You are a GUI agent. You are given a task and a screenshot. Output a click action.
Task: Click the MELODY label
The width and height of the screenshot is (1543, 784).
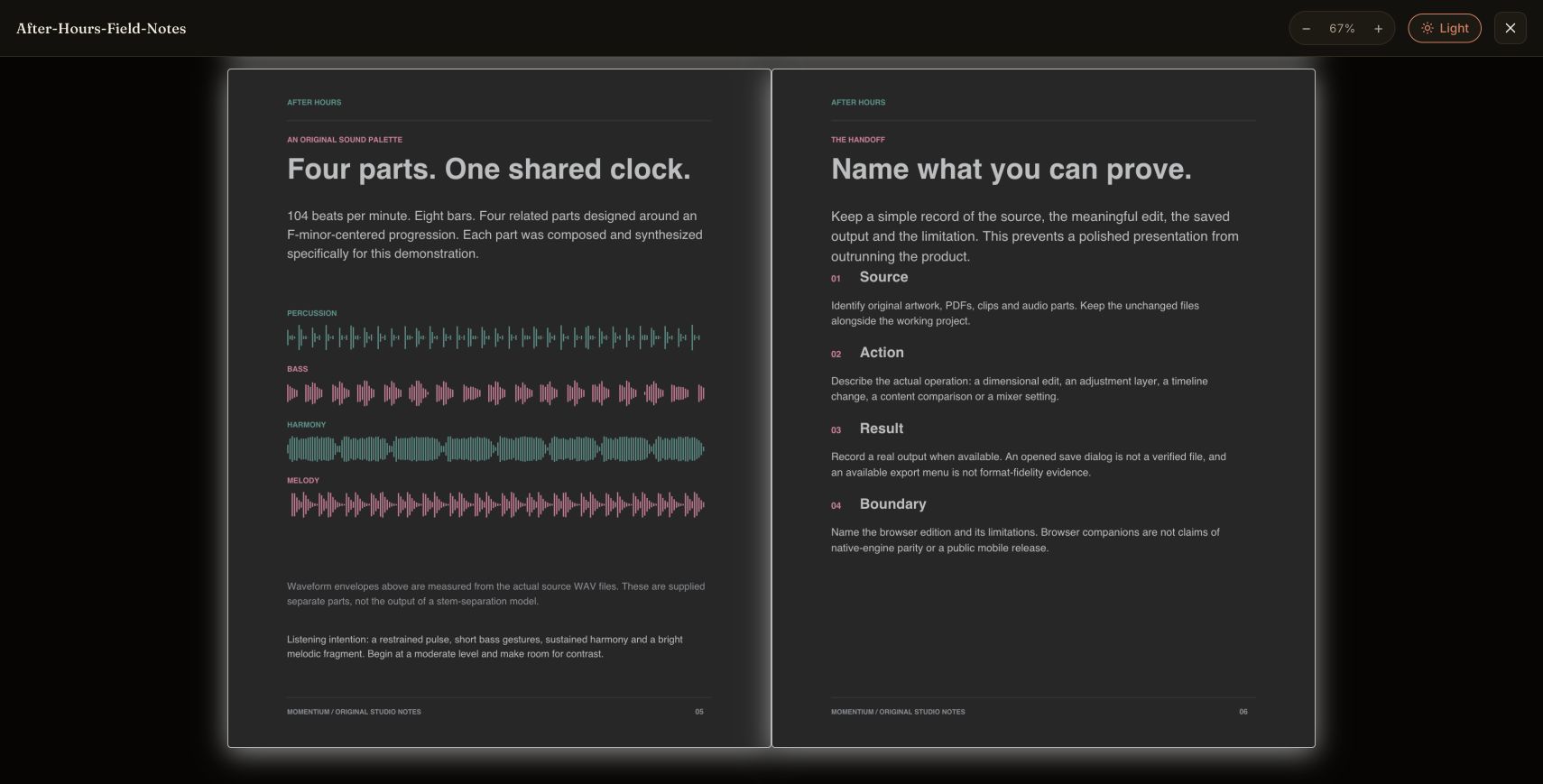[303, 481]
